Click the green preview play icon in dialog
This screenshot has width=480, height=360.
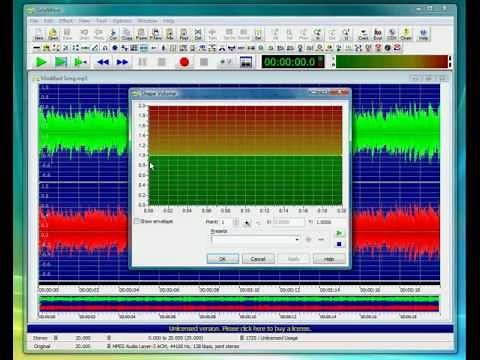click(x=339, y=233)
